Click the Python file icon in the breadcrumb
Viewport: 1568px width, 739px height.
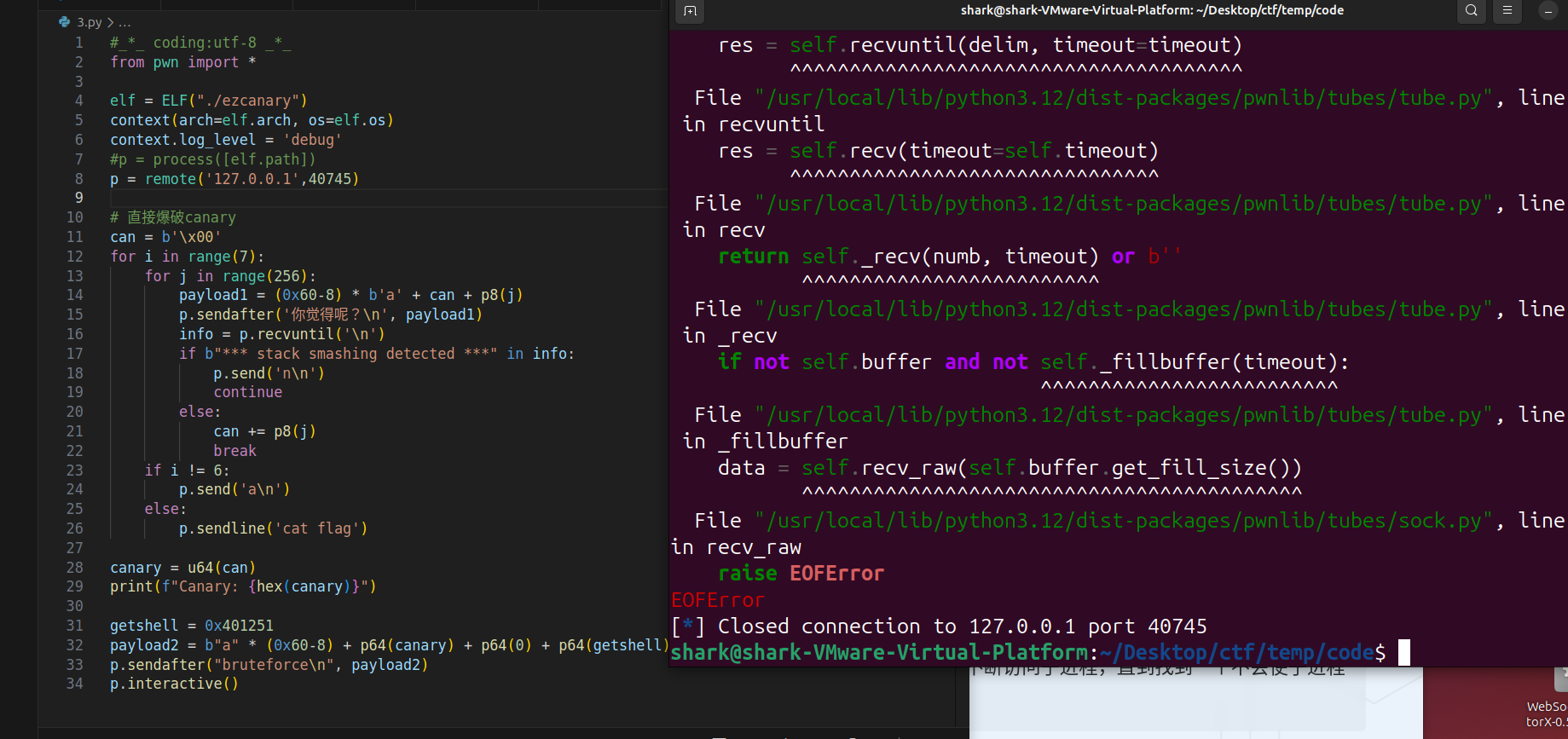point(64,22)
